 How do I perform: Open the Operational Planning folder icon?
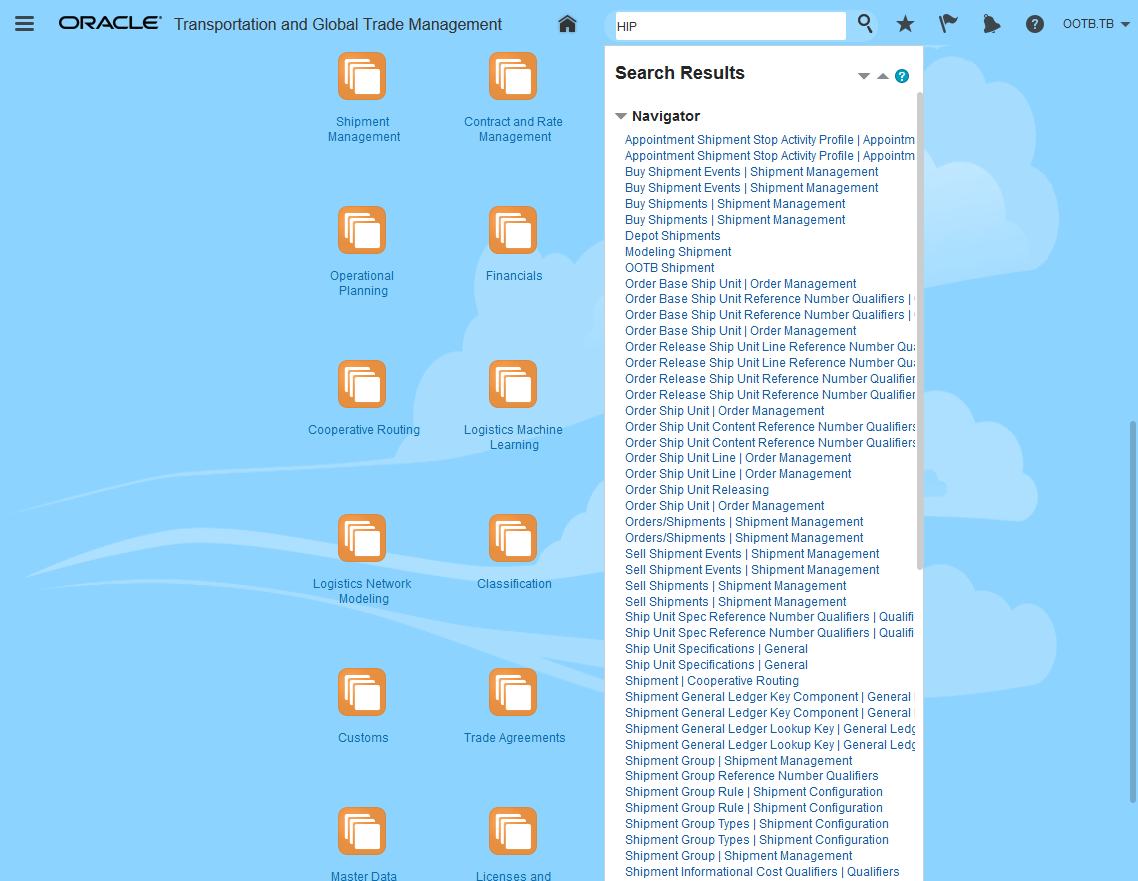362,230
